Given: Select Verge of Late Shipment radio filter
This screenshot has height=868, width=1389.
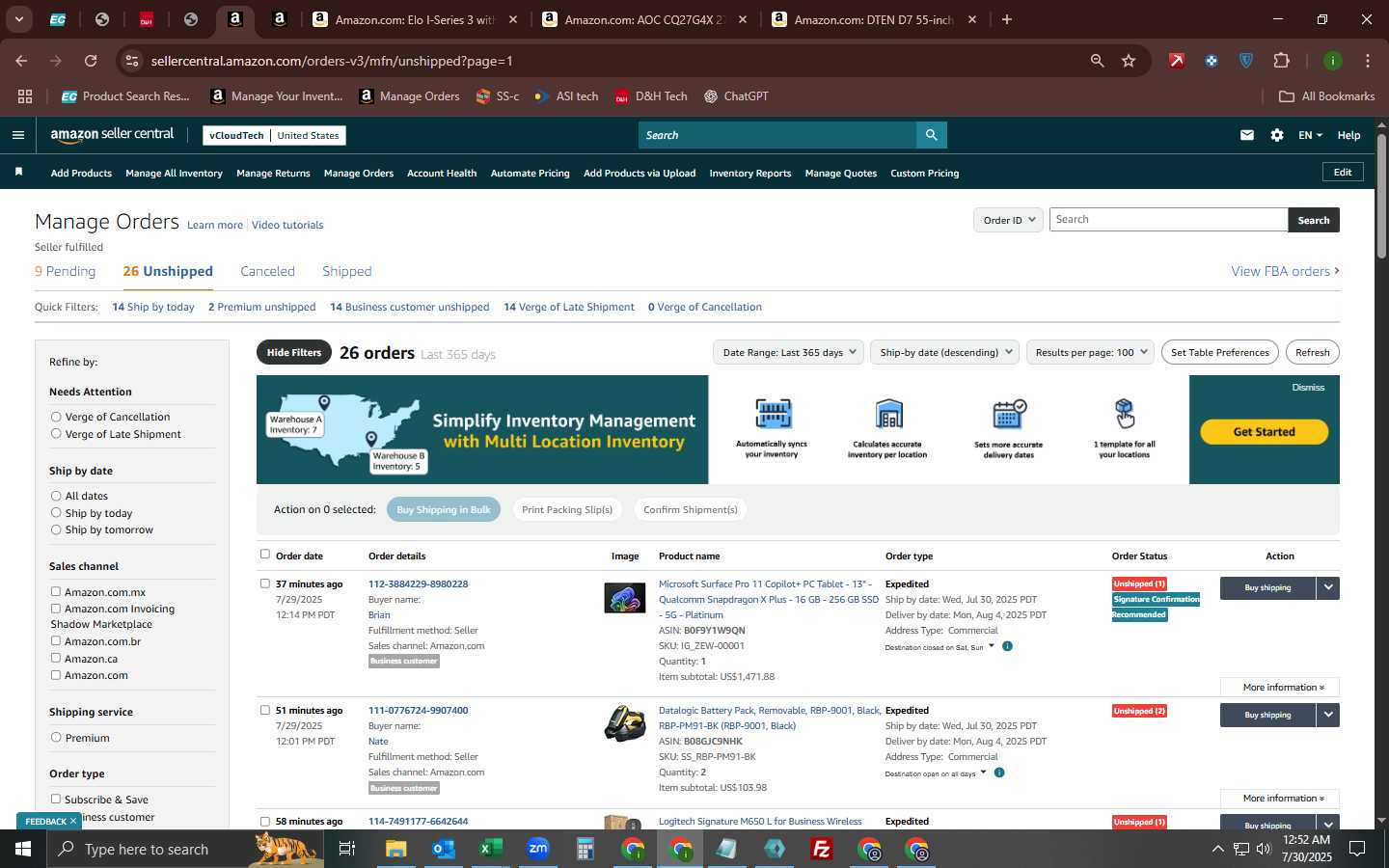Looking at the screenshot, I should click(56, 434).
